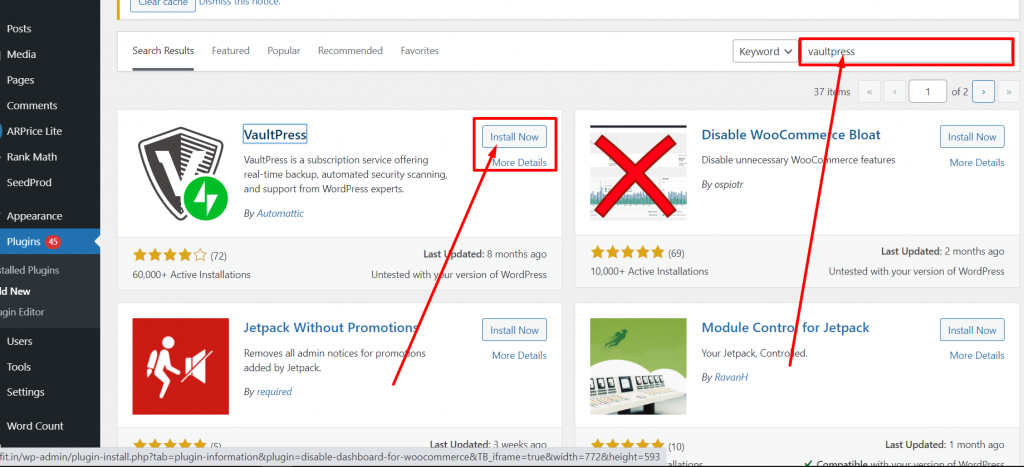Open the Jetpack Without Promotions red icon
The height and width of the screenshot is (467, 1024).
(180, 366)
